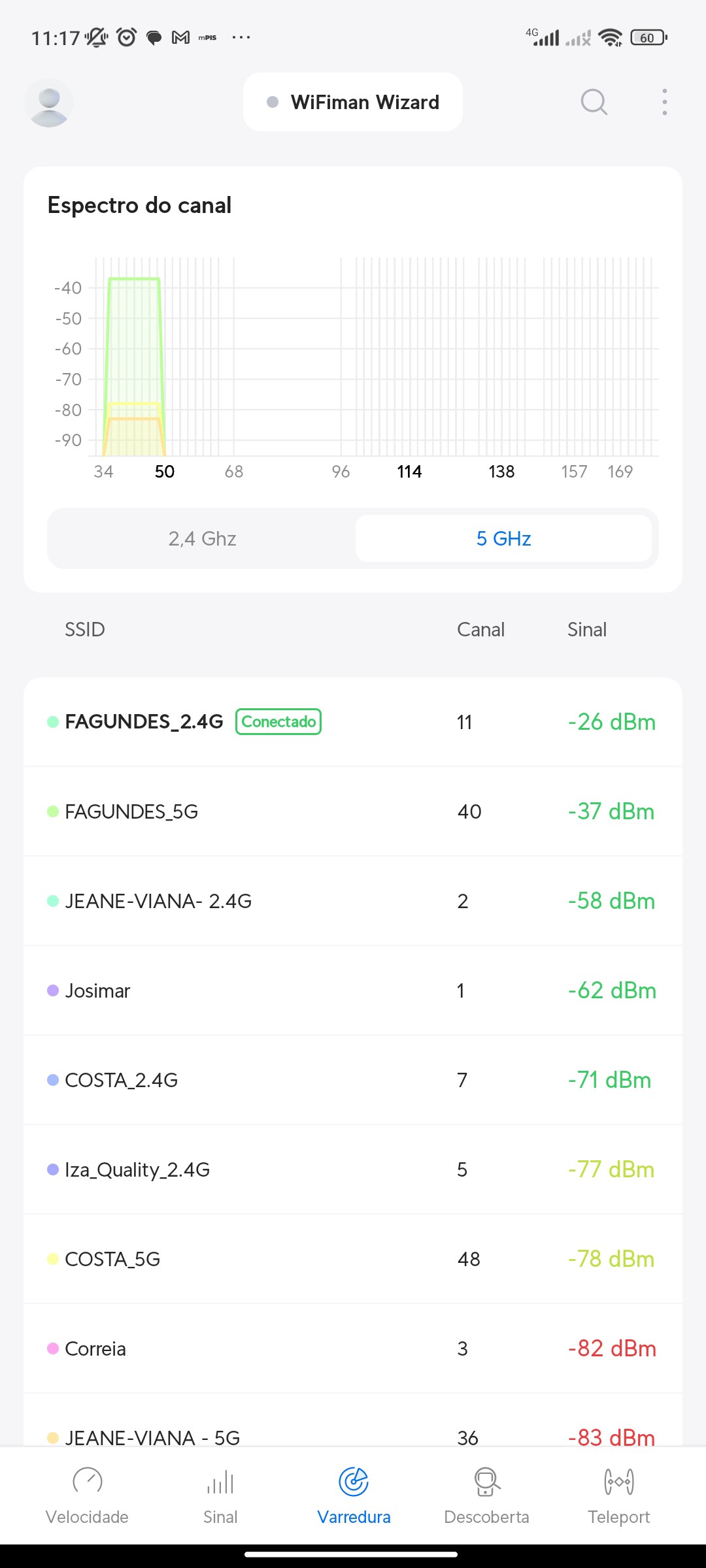Switch spectrum to 2,4 Ghz band
The height and width of the screenshot is (1568, 706).
(x=202, y=538)
